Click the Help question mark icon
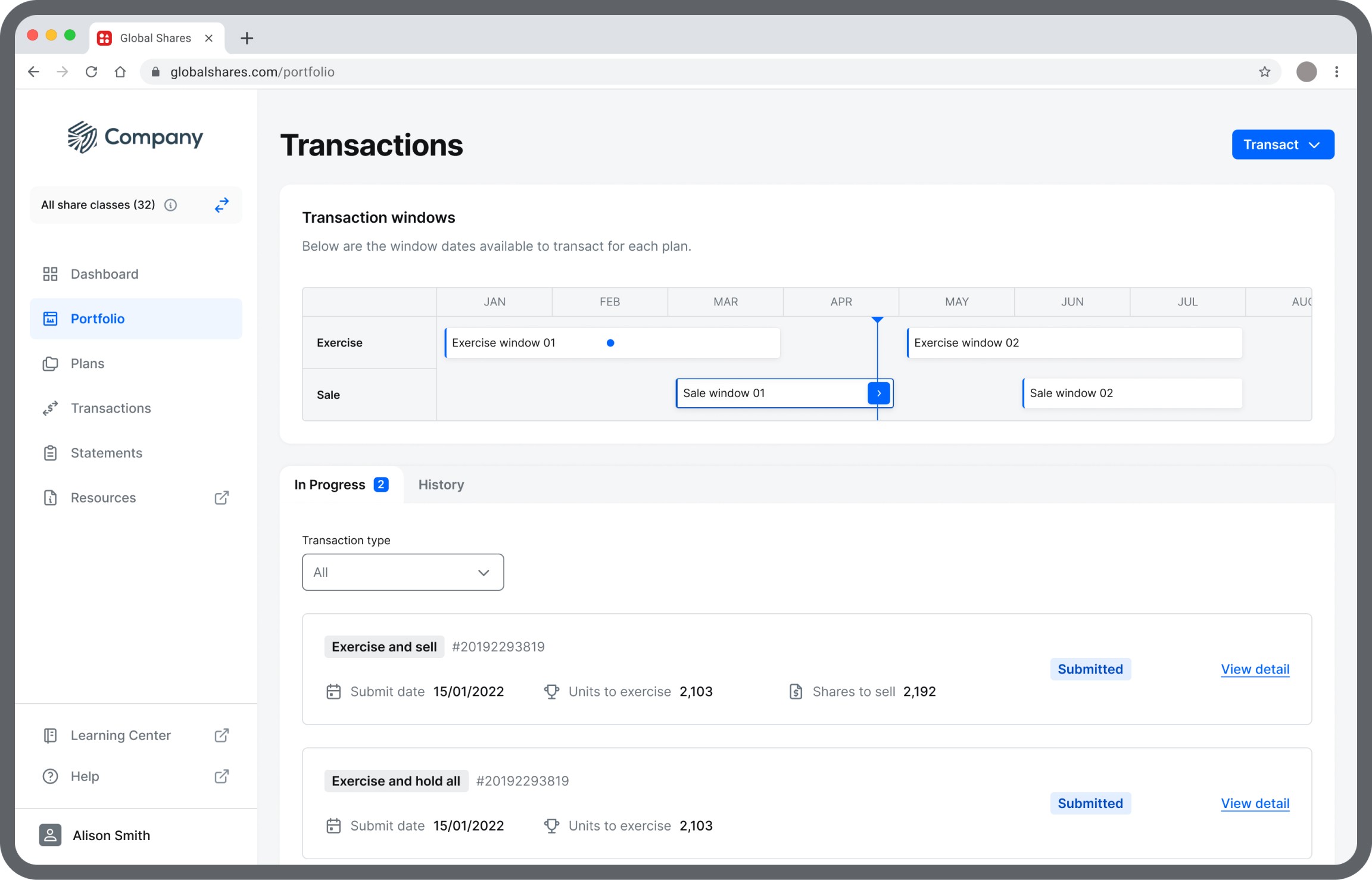Image resolution: width=1372 pixels, height=880 pixels. coord(51,776)
